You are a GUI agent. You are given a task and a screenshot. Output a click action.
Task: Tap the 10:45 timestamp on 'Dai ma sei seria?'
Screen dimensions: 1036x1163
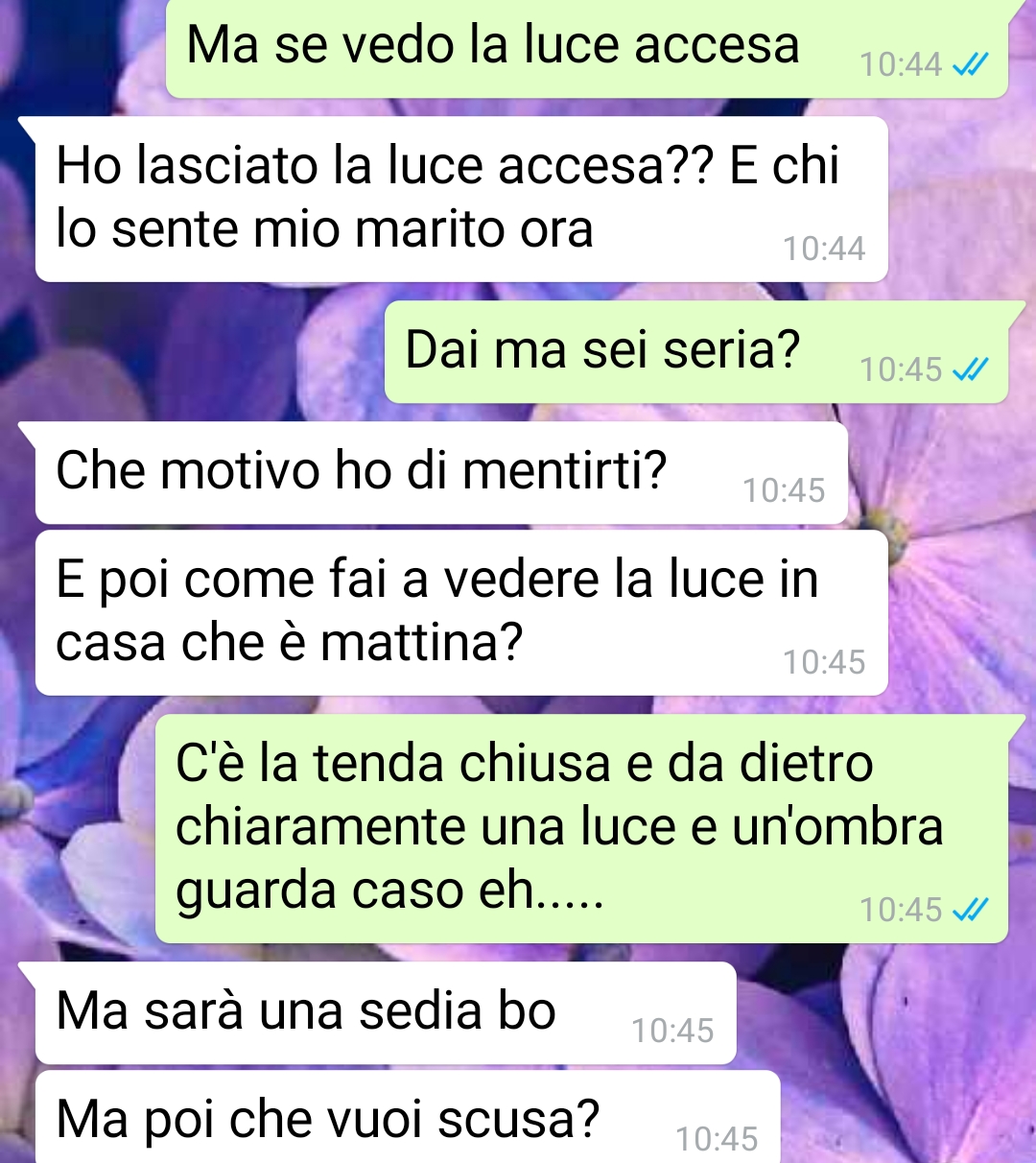click(x=901, y=369)
